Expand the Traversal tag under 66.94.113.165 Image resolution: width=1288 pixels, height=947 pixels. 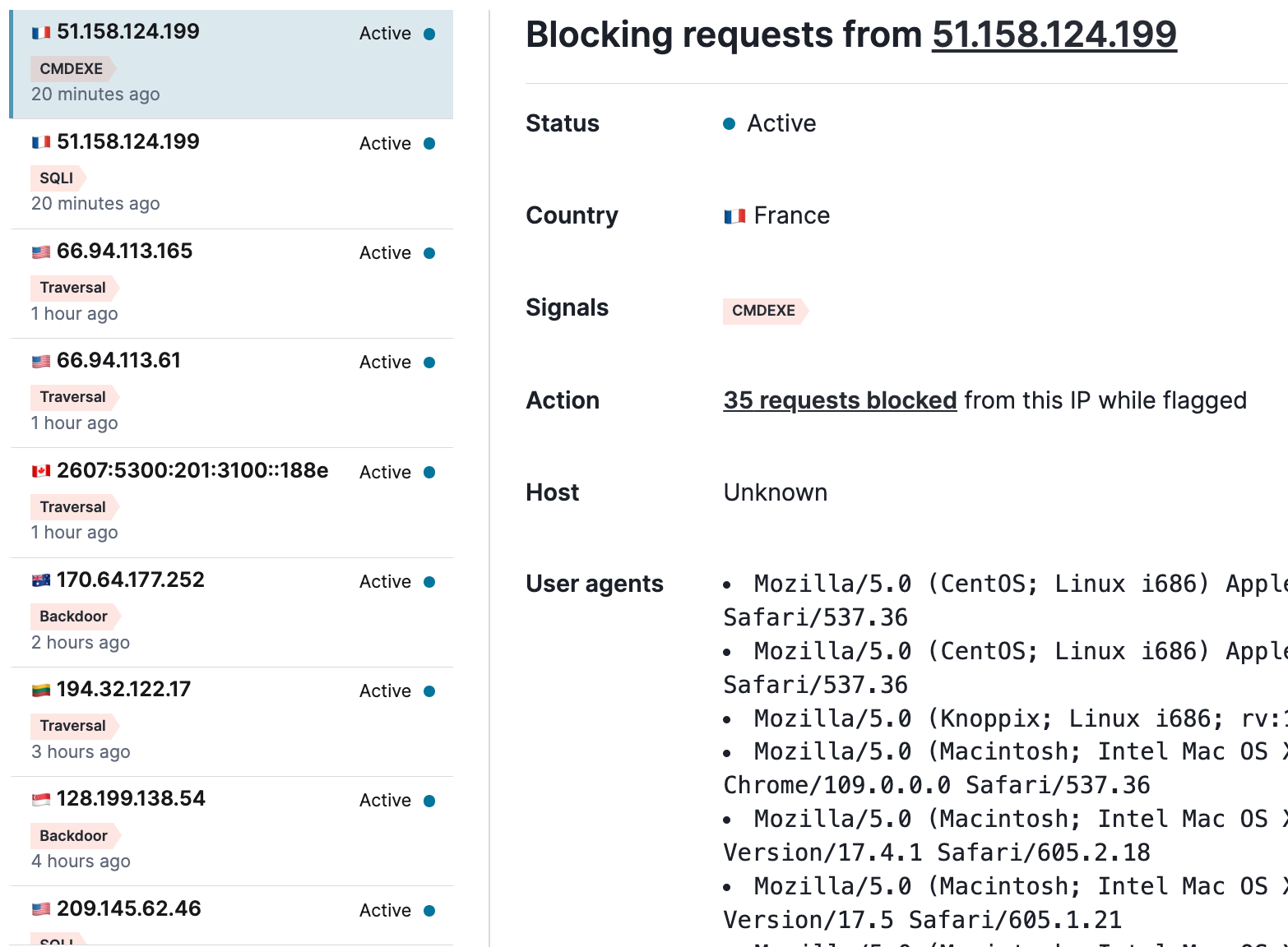point(73,287)
